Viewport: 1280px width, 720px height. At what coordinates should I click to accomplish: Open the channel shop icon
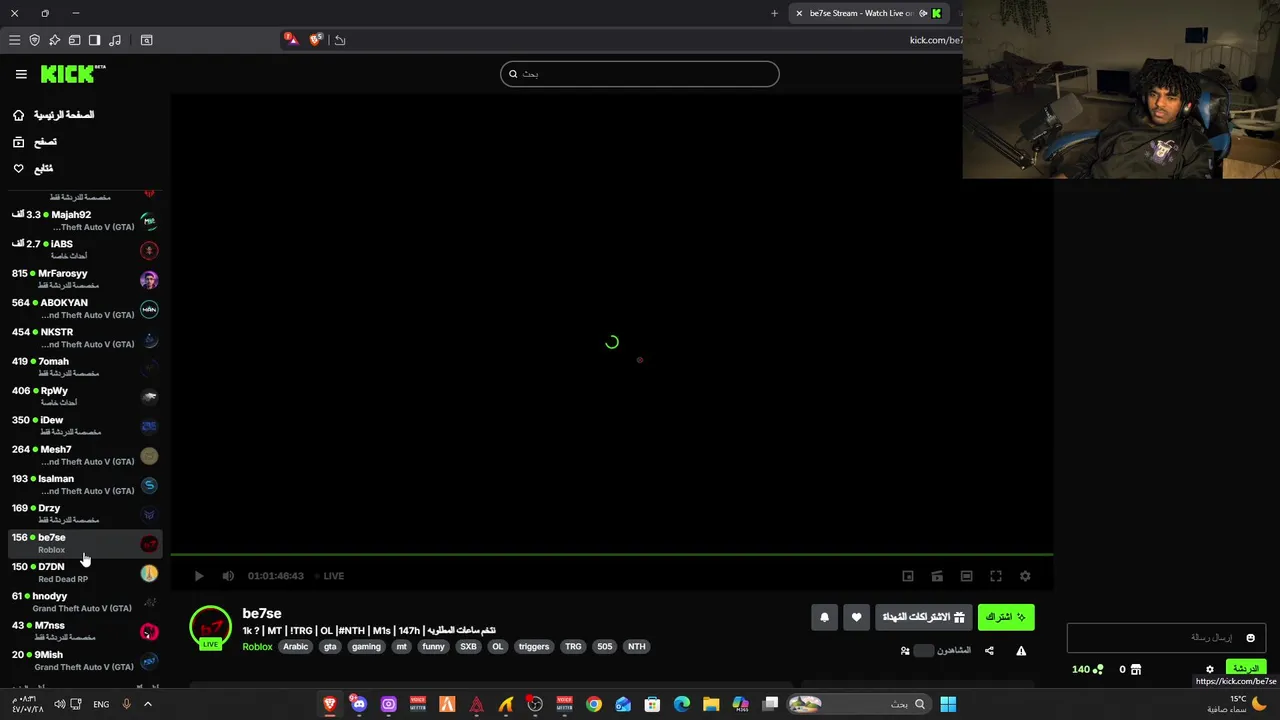tap(1136, 670)
